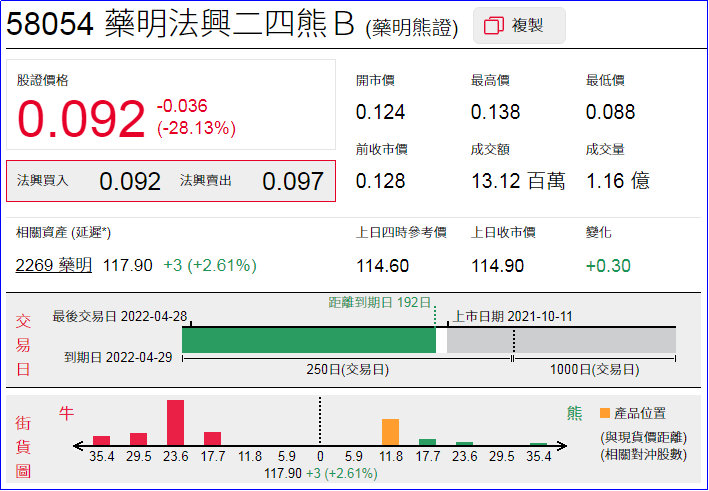Click the 股證價格 heading
Image resolution: width=709 pixels, height=491 pixels.
click(43, 80)
